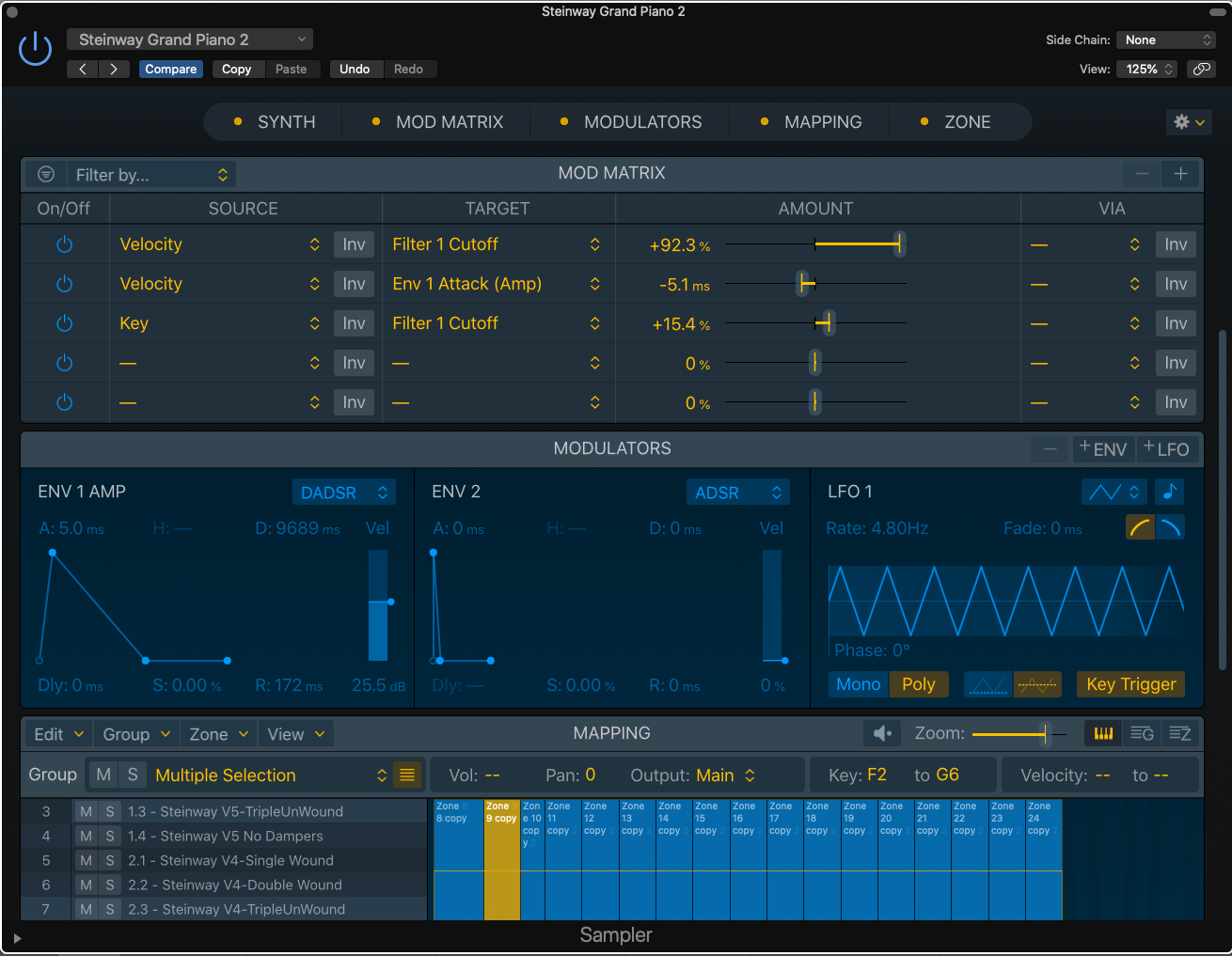This screenshot has width=1232, height=956.
Task: Open the Output Main dropdown
Action: (x=726, y=775)
